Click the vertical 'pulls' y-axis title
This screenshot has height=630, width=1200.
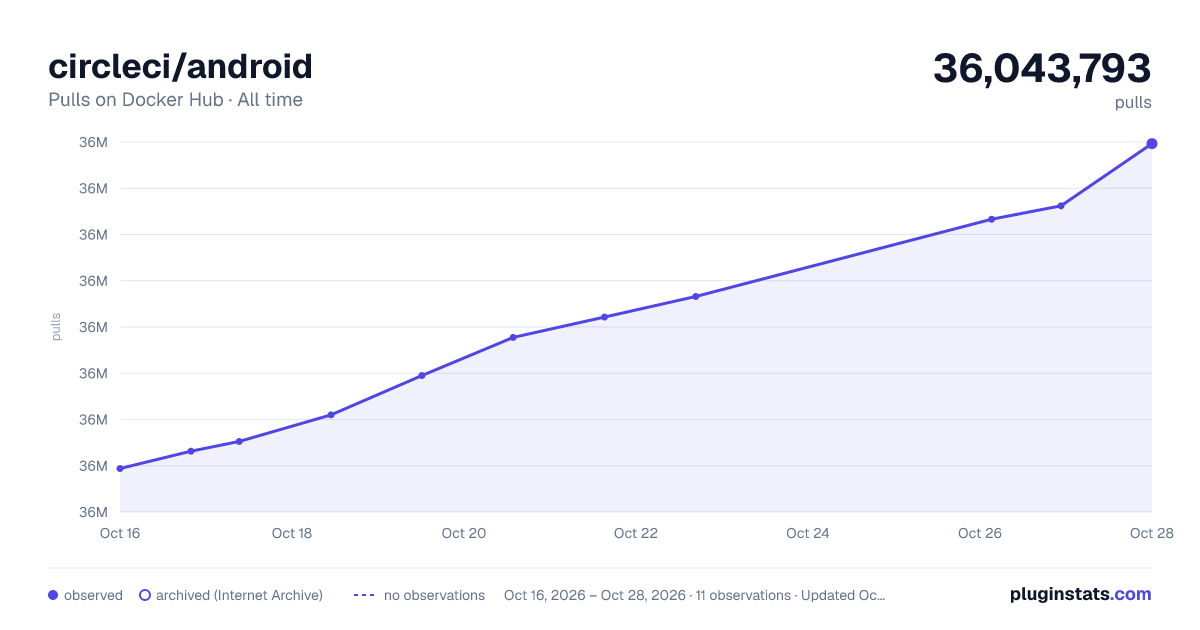pyautogui.click(x=56, y=327)
